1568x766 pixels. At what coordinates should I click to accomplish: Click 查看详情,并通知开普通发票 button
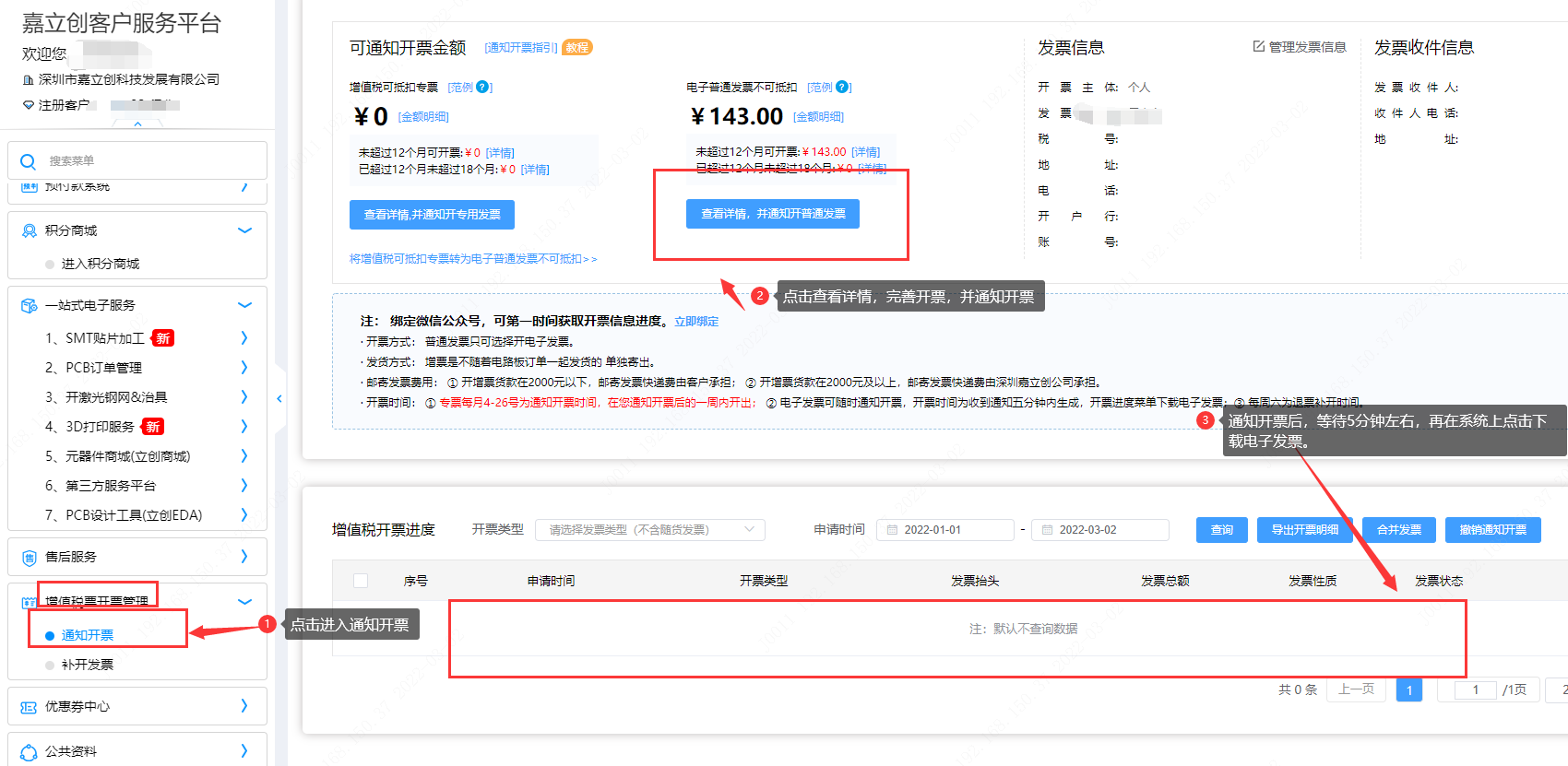pos(773,214)
